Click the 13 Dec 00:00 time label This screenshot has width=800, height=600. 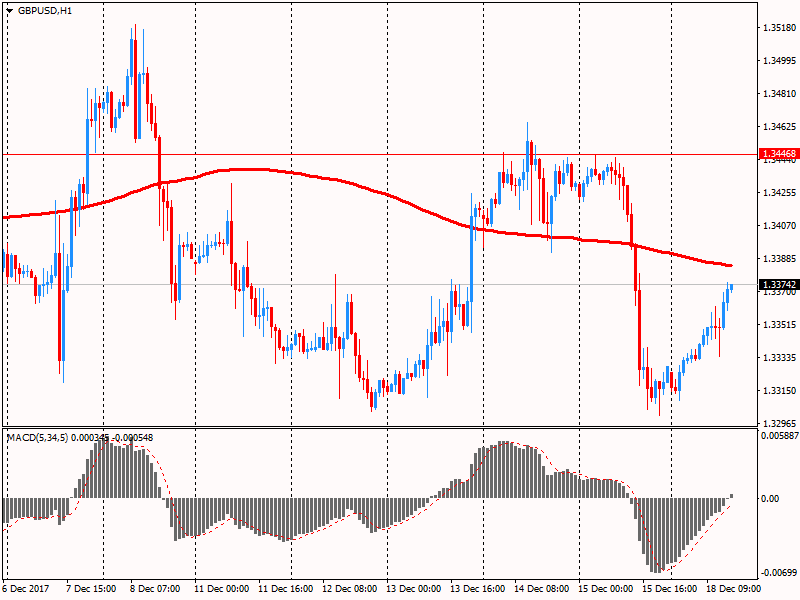point(413,588)
